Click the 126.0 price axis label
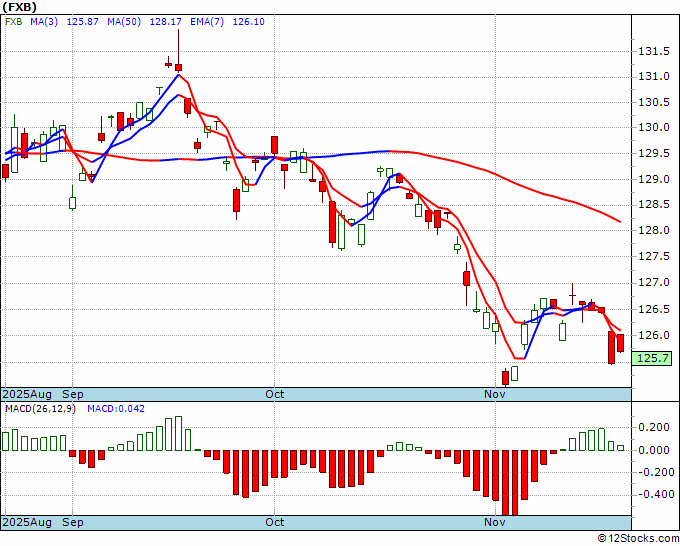 (x=654, y=335)
